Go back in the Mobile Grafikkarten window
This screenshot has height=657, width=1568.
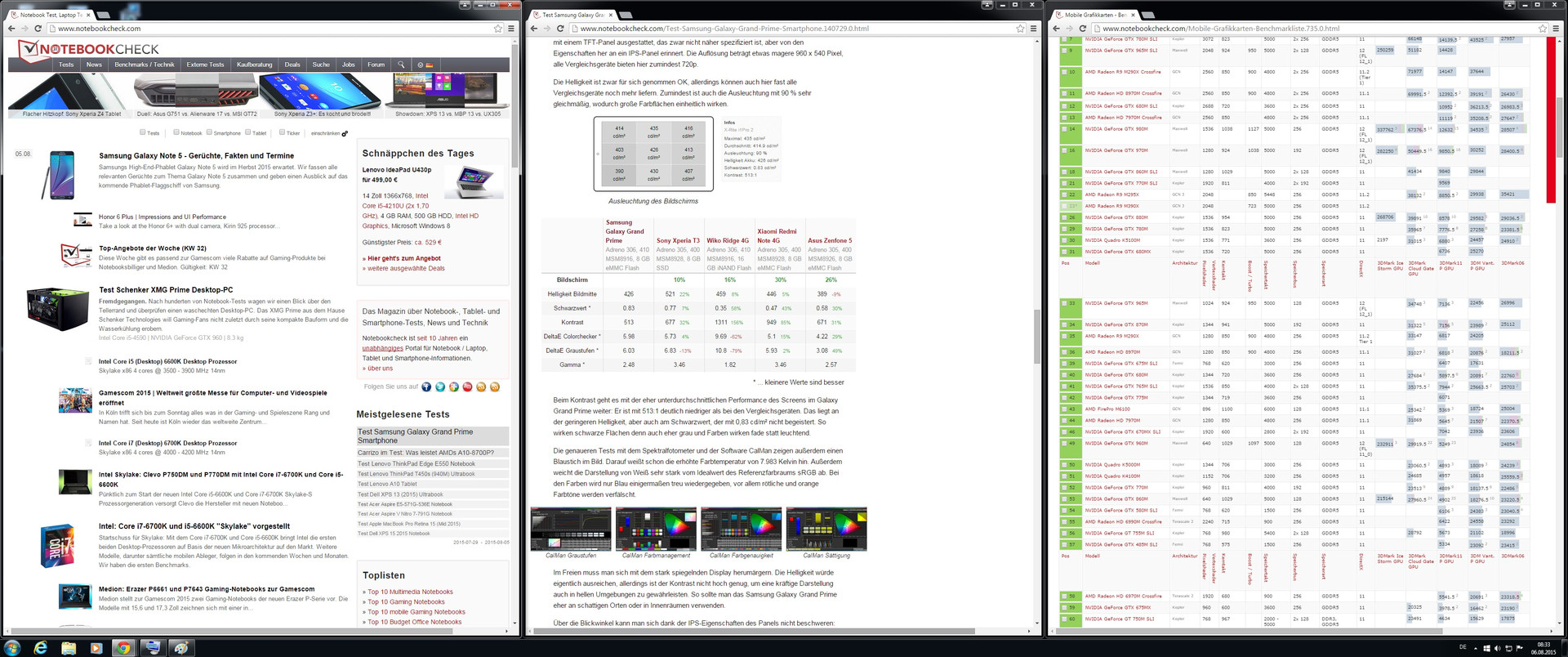1057,29
